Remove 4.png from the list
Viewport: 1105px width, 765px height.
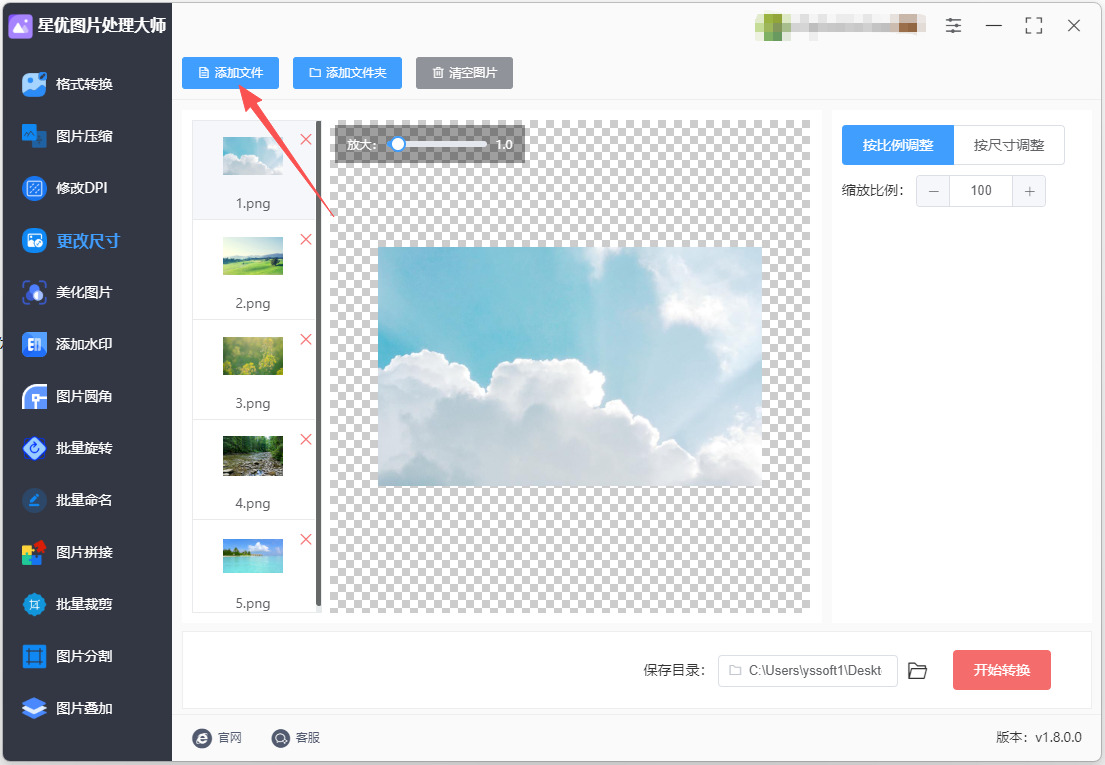pyautogui.click(x=306, y=440)
